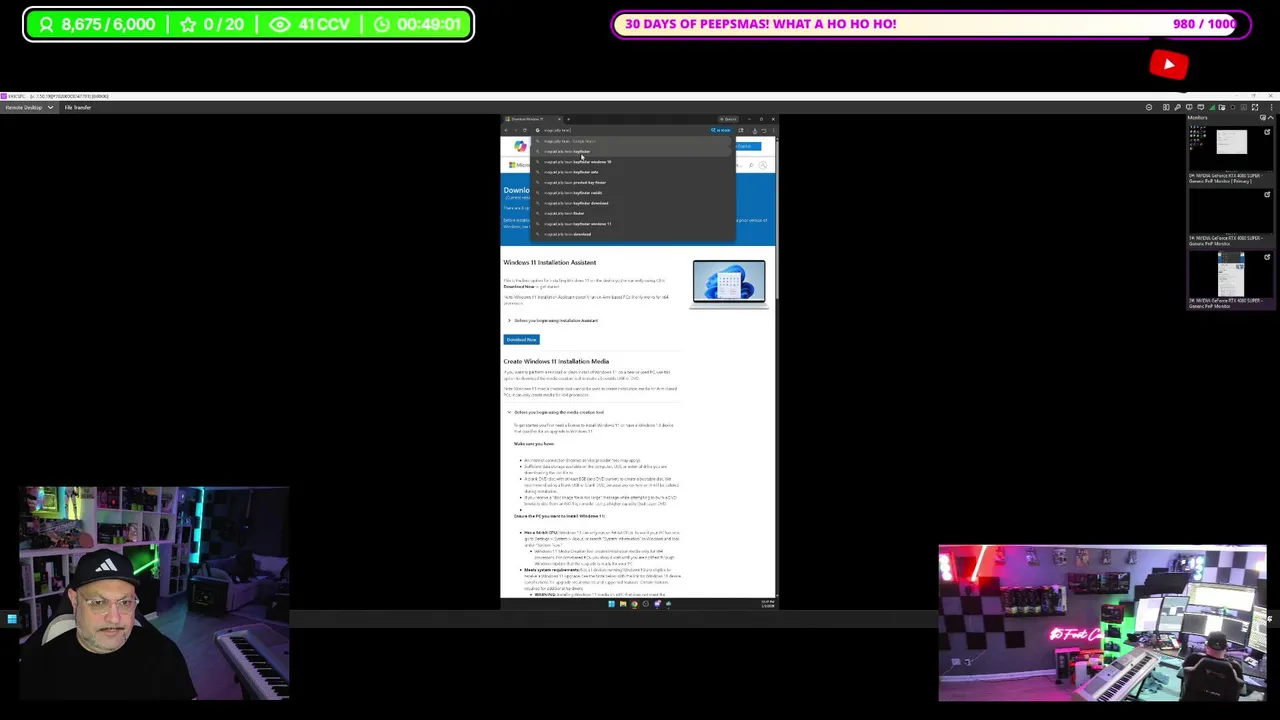Switch to the File Transfer tab
Image resolution: width=1280 pixels, height=720 pixels.
pyautogui.click(x=77, y=107)
